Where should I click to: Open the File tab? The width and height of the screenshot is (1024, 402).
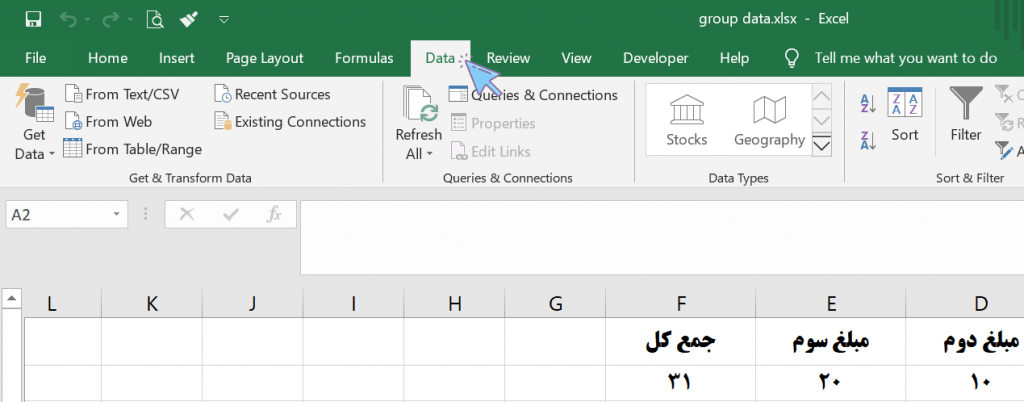point(35,58)
